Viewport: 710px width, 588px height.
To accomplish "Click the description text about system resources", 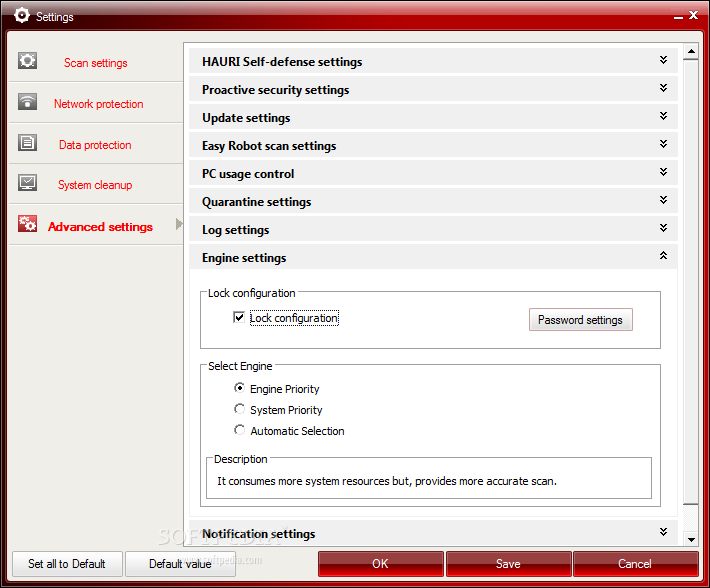I will tap(387, 481).
